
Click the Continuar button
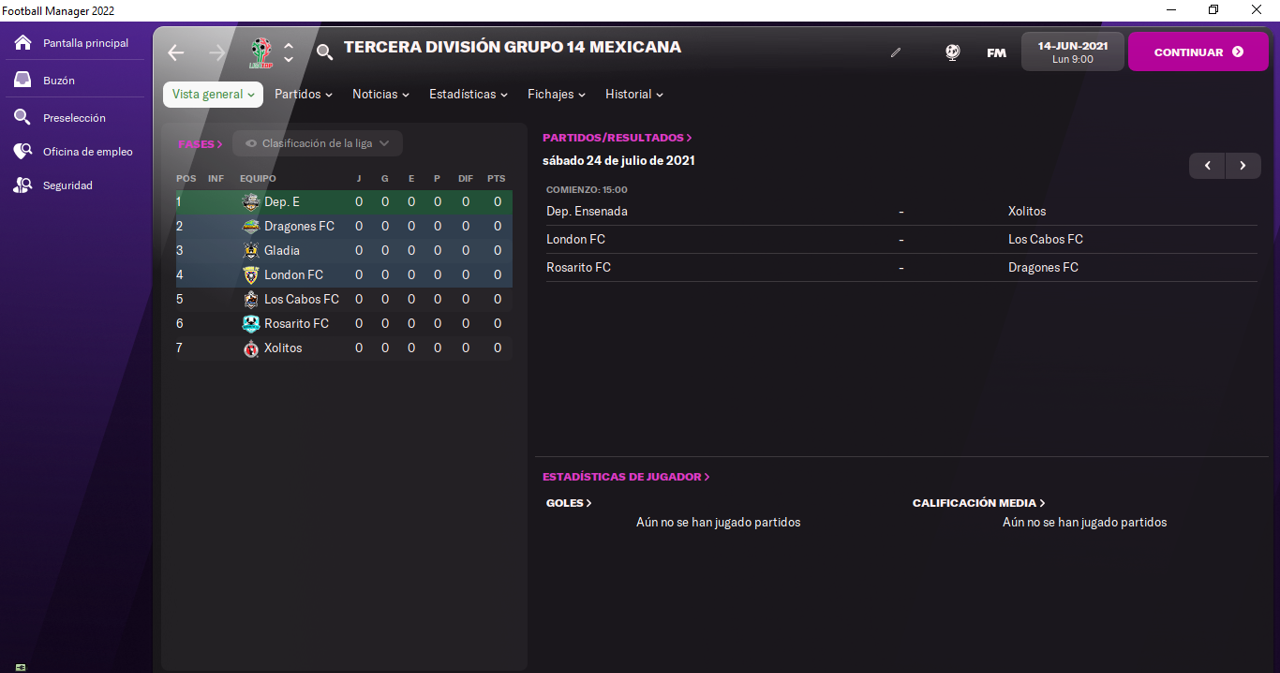[x=1198, y=52]
